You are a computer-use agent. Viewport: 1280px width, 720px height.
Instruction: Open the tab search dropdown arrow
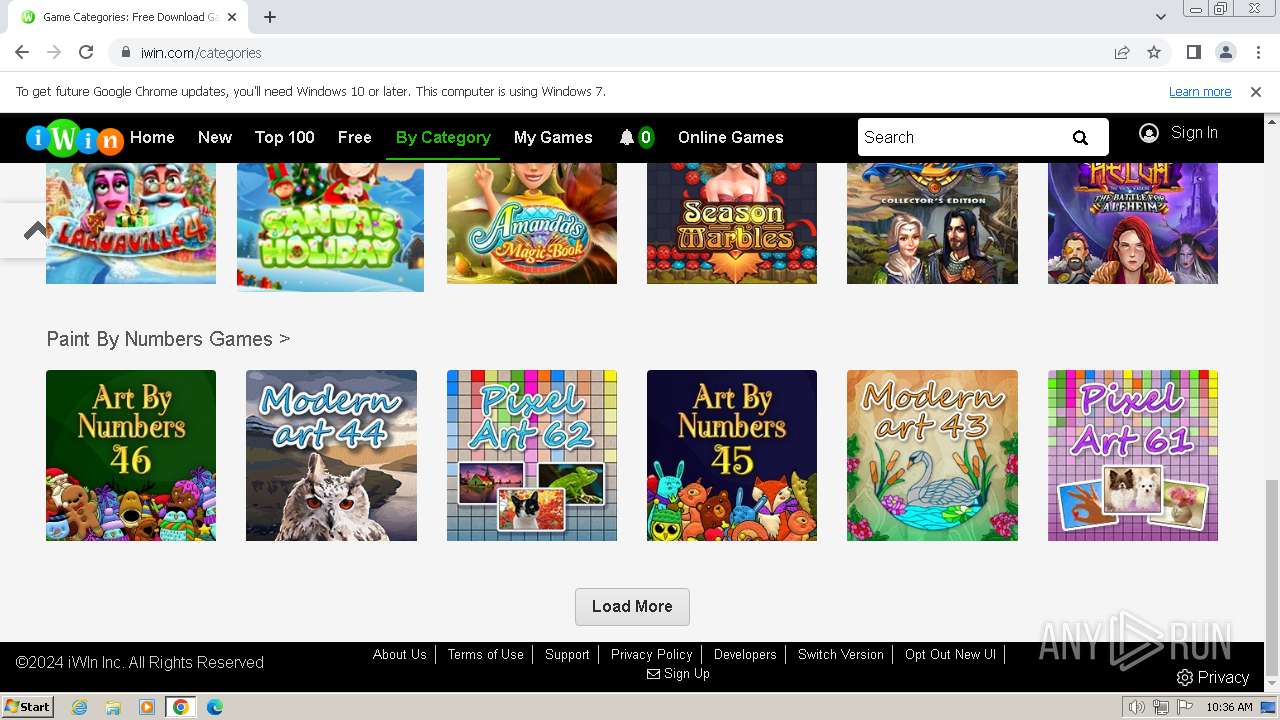[x=1161, y=17]
